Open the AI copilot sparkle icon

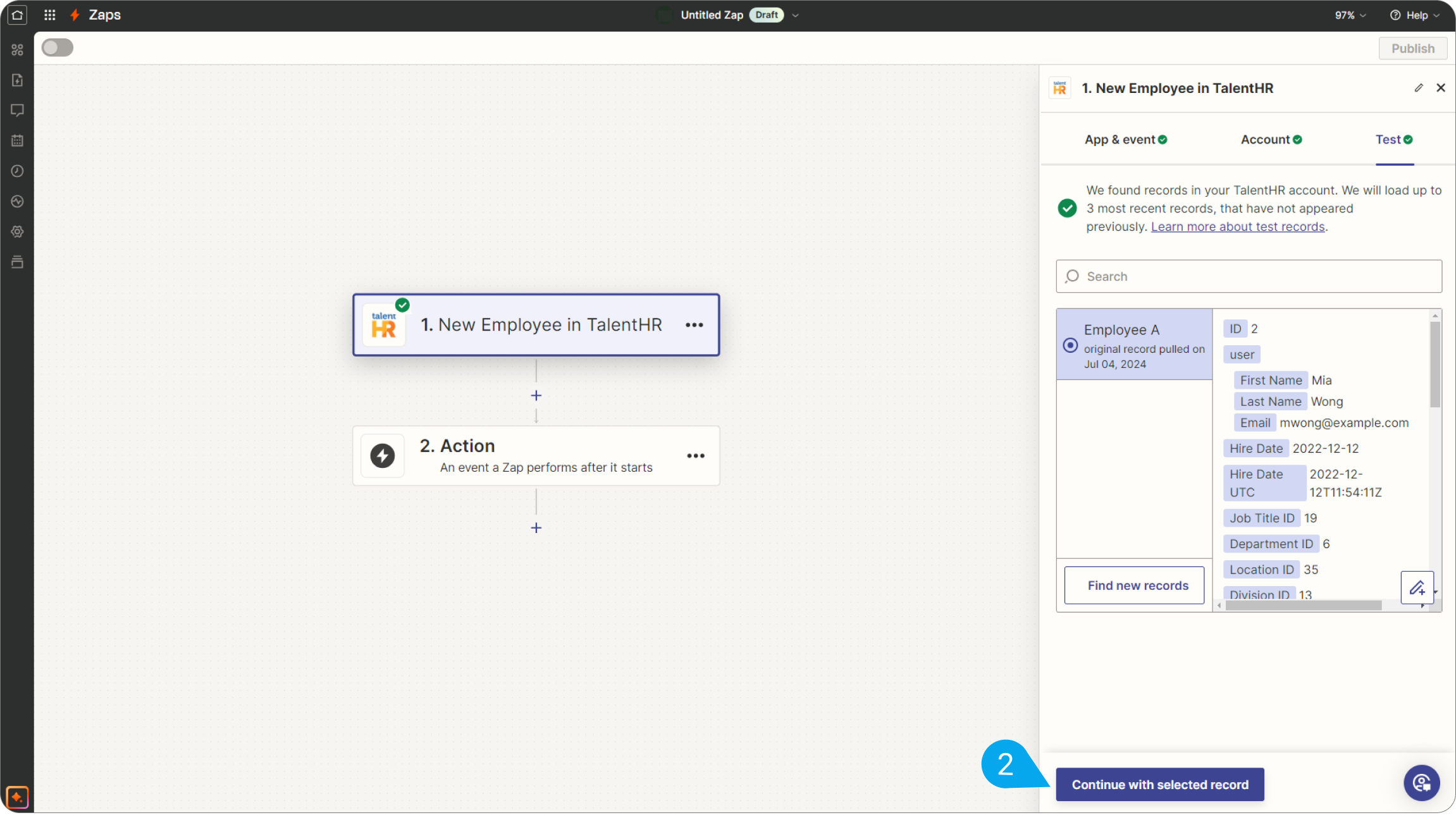(x=17, y=797)
